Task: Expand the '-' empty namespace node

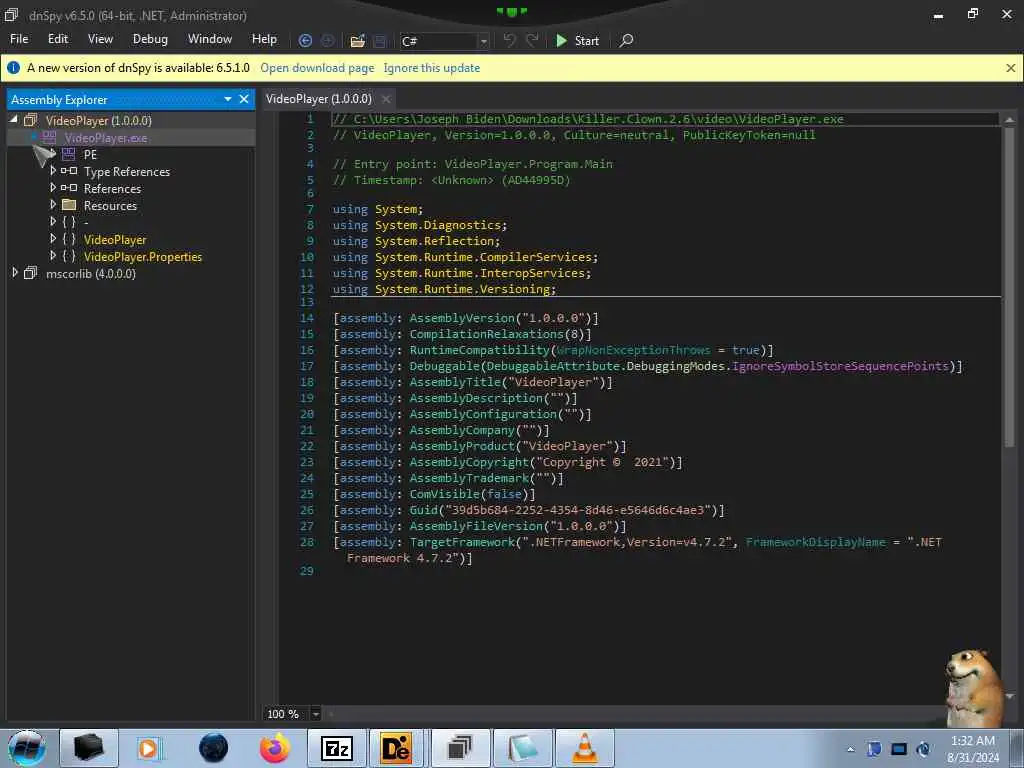Action: point(53,221)
